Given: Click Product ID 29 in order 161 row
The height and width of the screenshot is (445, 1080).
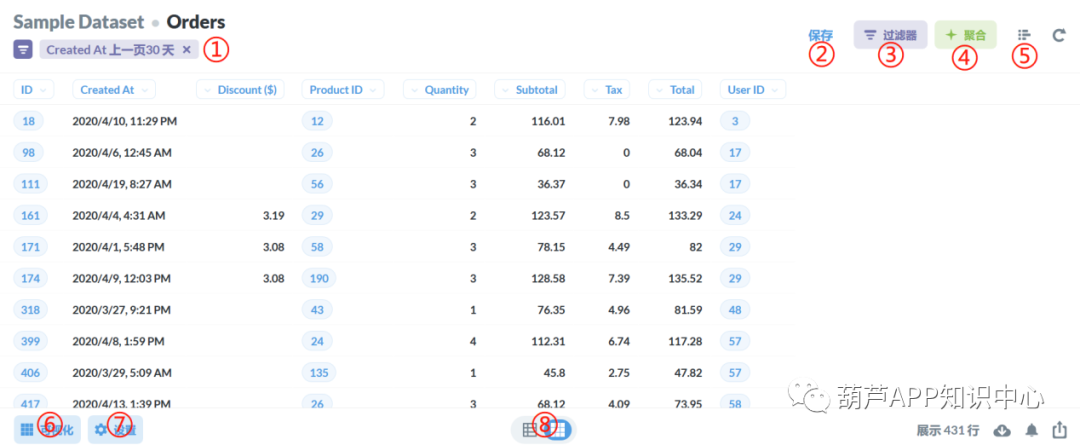Looking at the screenshot, I should (317, 216).
